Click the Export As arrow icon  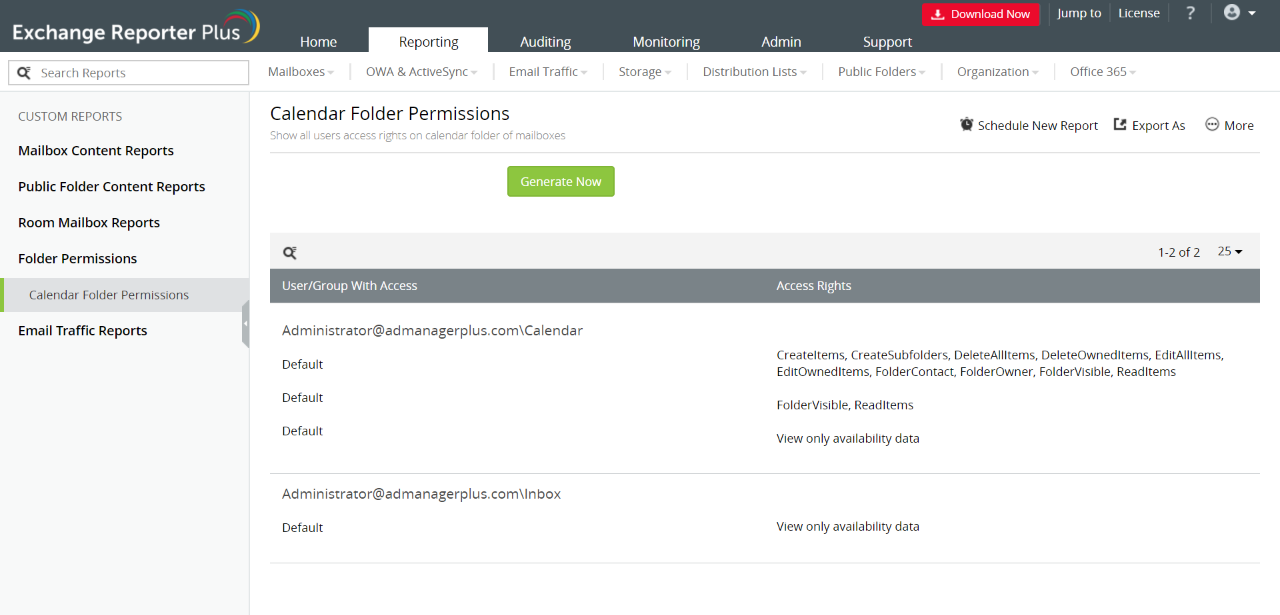pos(1121,125)
